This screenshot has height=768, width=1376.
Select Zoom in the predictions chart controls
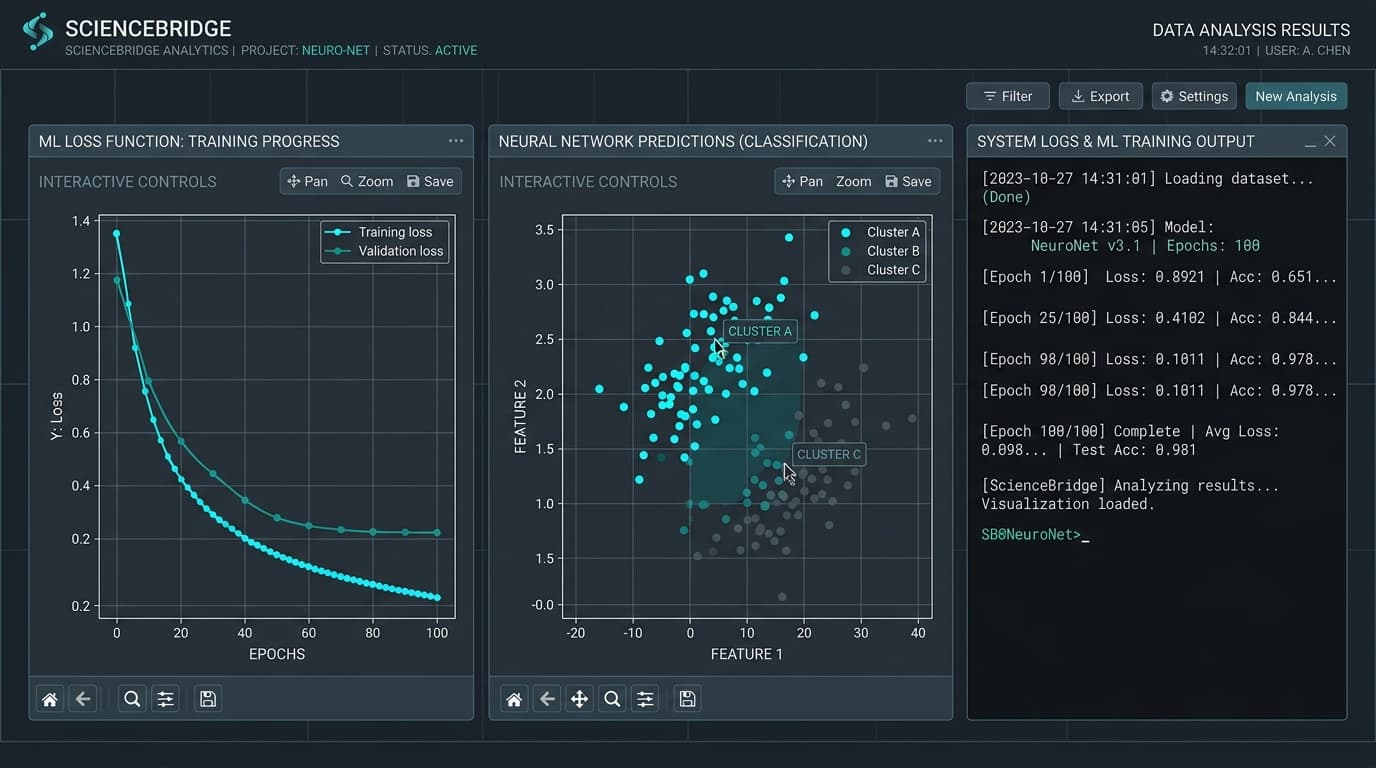tap(853, 181)
